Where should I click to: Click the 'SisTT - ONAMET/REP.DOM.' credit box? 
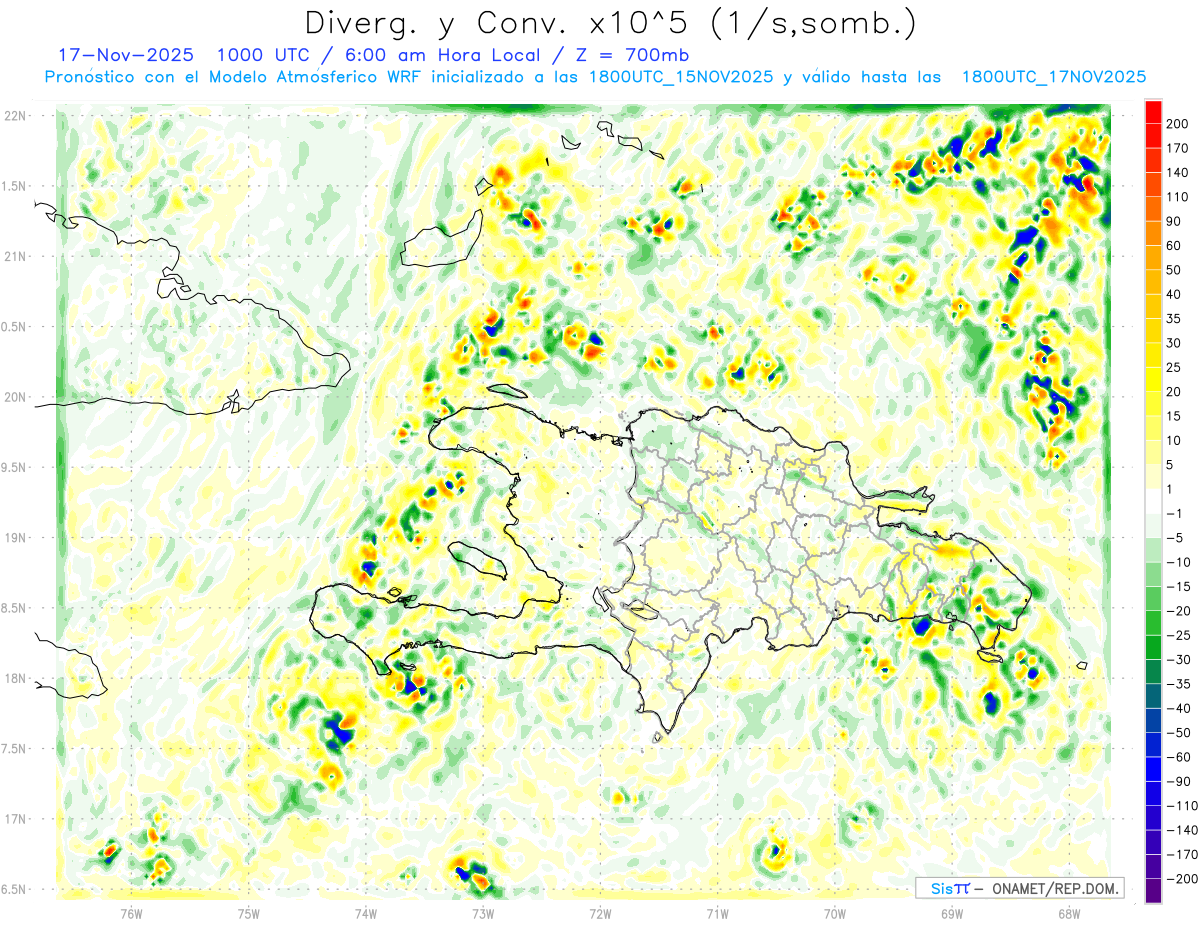pyautogui.click(x=1019, y=888)
